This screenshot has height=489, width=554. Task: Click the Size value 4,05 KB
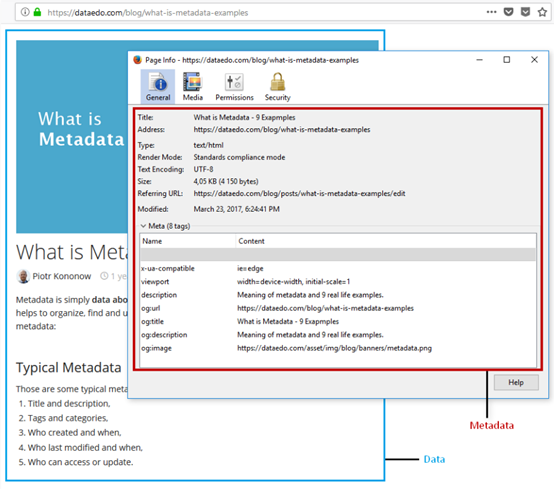(x=226, y=181)
